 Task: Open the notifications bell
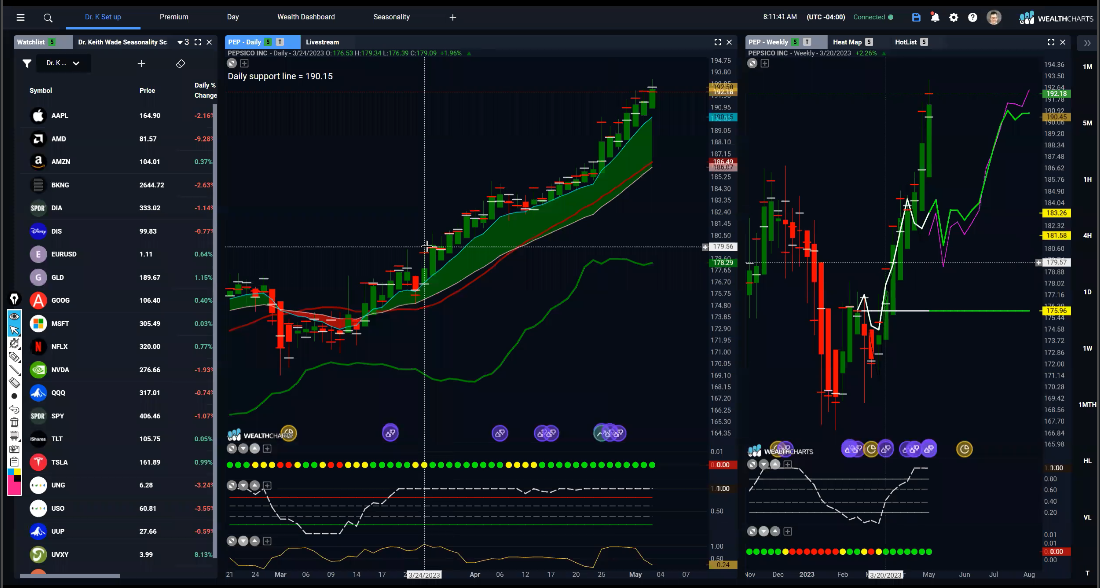click(934, 18)
